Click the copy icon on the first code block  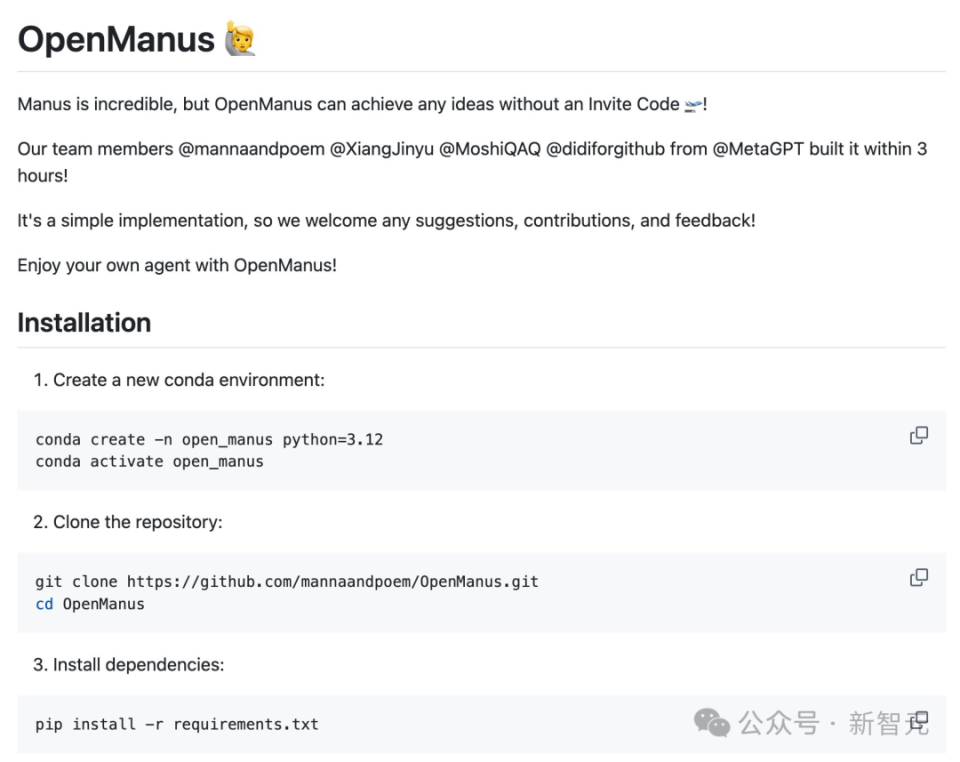[918, 435]
